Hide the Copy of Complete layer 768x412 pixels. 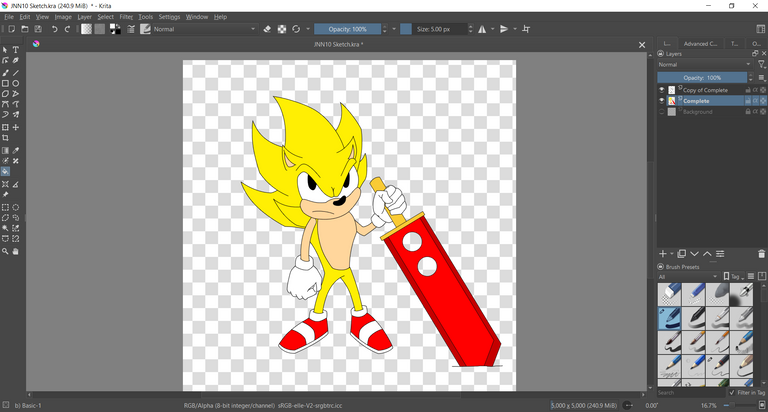(662, 90)
